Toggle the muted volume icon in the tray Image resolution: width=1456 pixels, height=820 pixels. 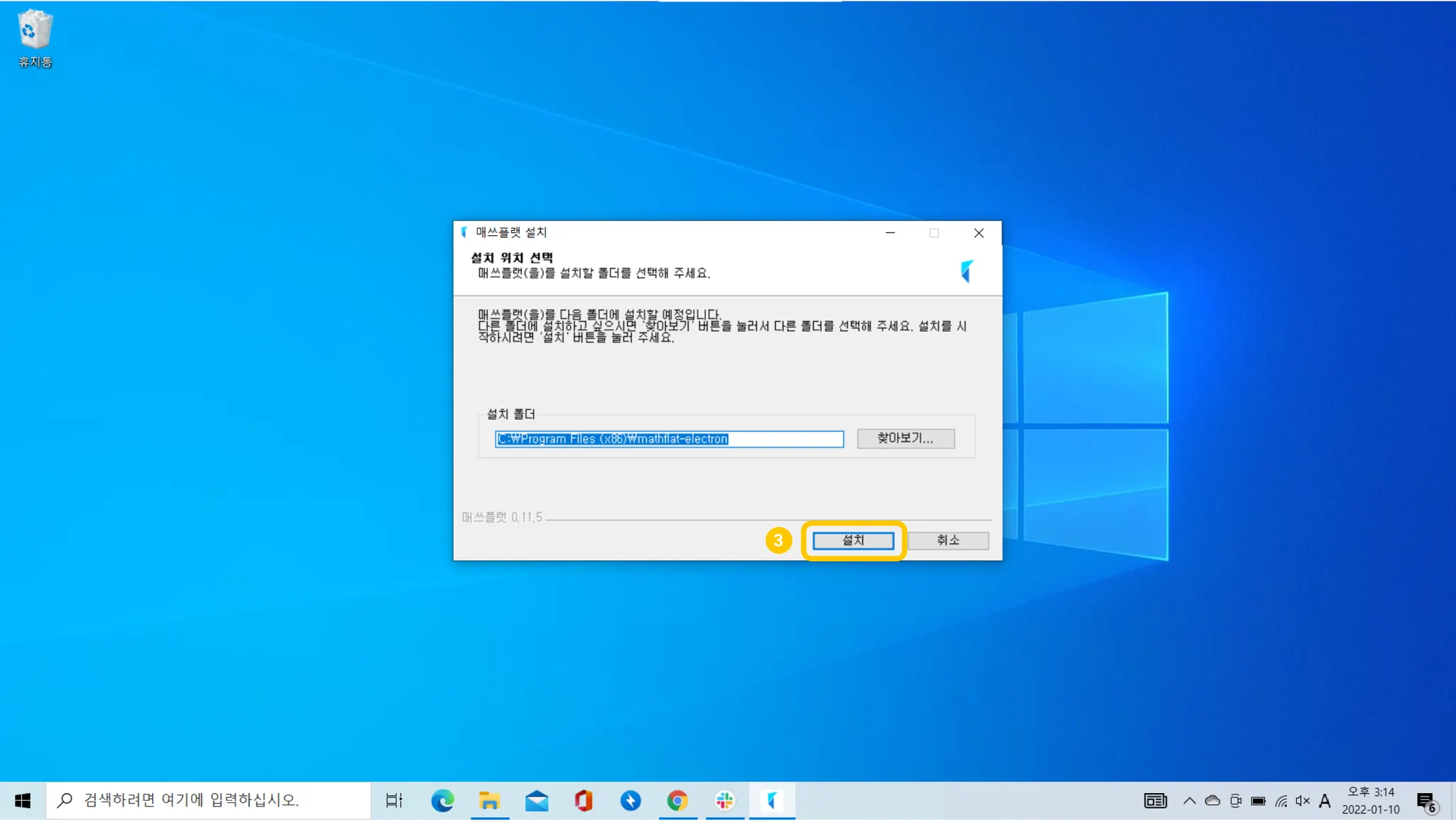[x=1302, y=801]
